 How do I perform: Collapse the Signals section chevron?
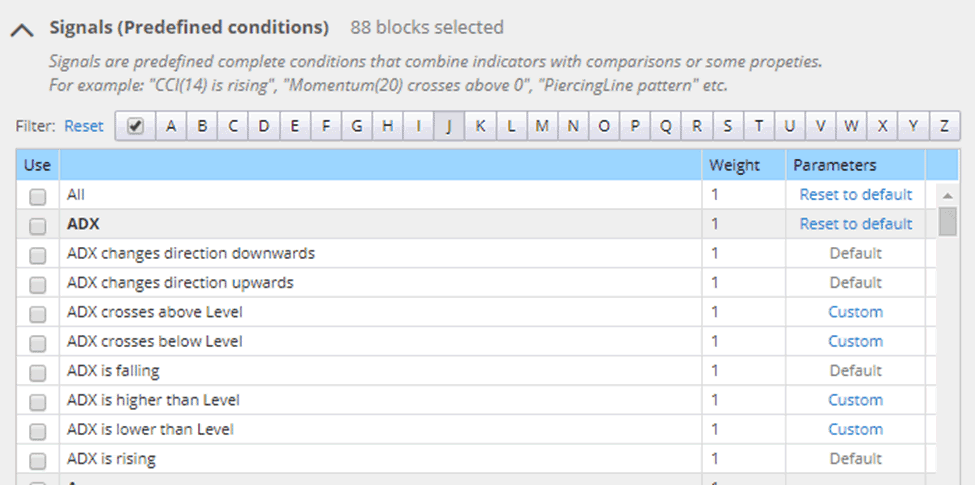(x=22, y=29)
